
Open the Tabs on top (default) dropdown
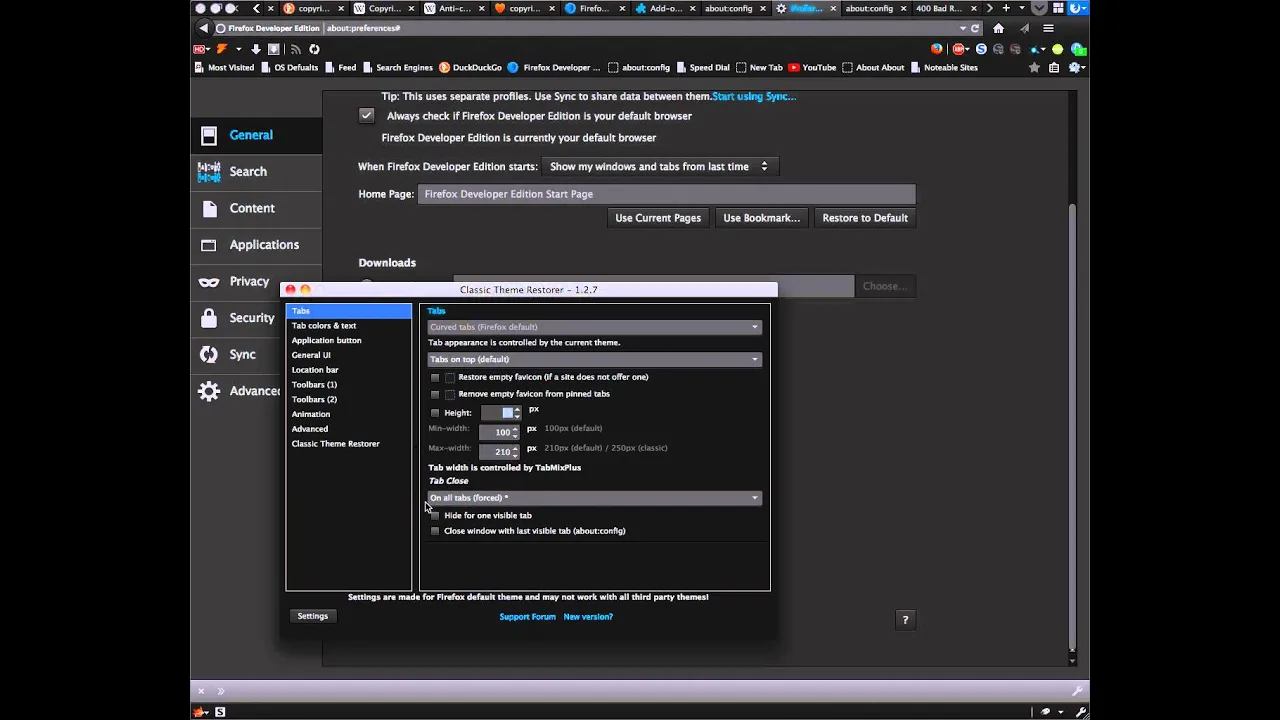tap(595, 360)
